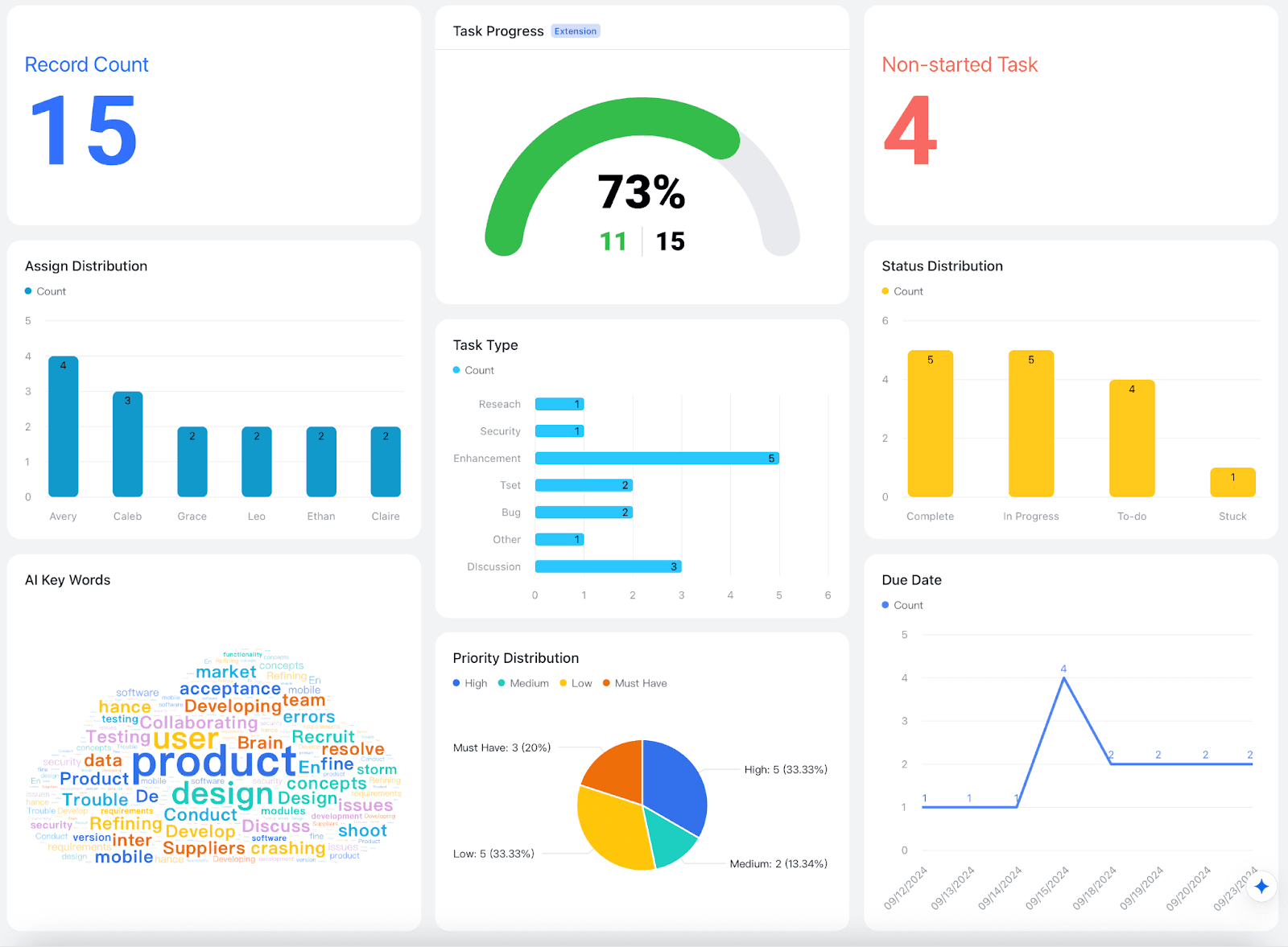Select Claire's bar in Assign Distribution
The height and width of the screenshot is (947, 1288).
pos(386,462)
